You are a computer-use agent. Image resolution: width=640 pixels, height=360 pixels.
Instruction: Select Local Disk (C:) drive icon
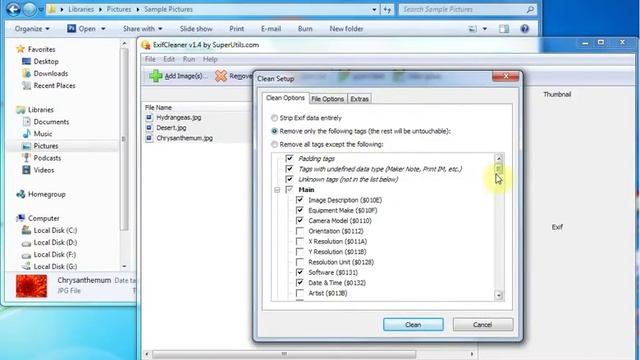(x=27, y=230)
